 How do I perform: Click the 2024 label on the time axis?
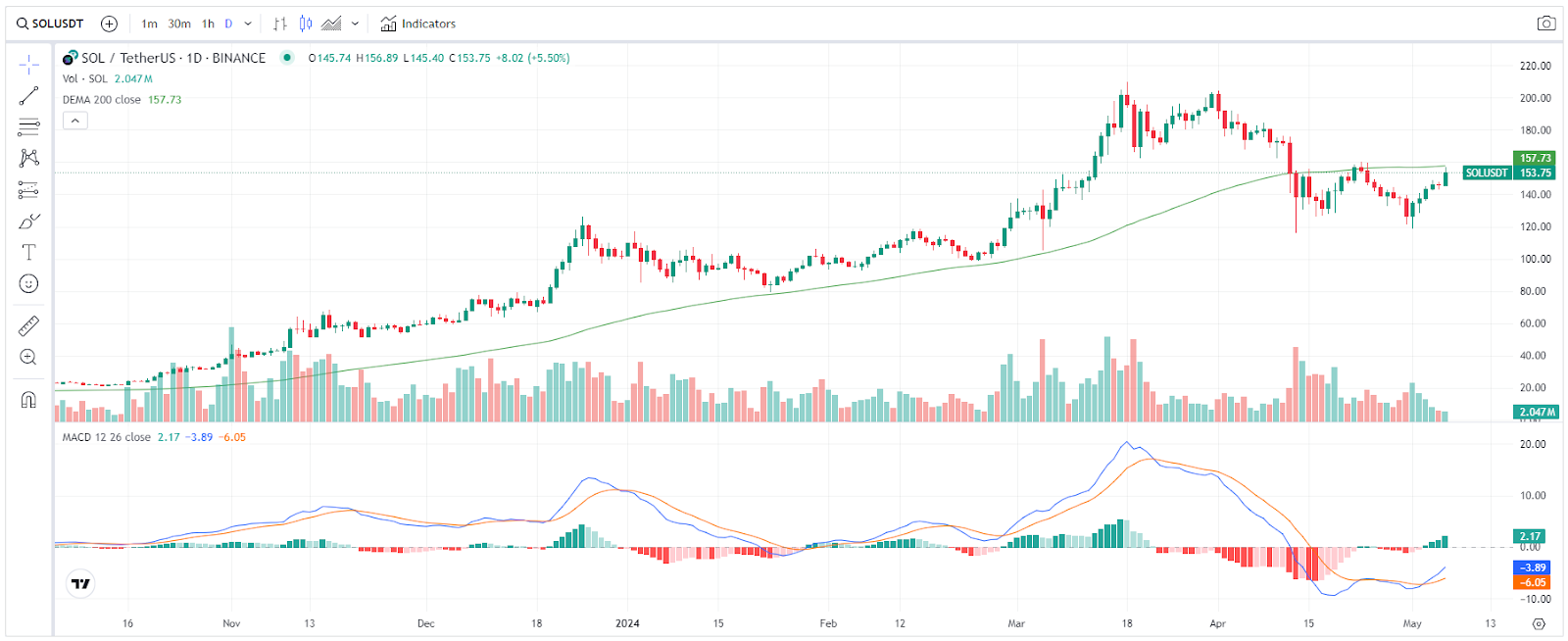pos(627,623)
